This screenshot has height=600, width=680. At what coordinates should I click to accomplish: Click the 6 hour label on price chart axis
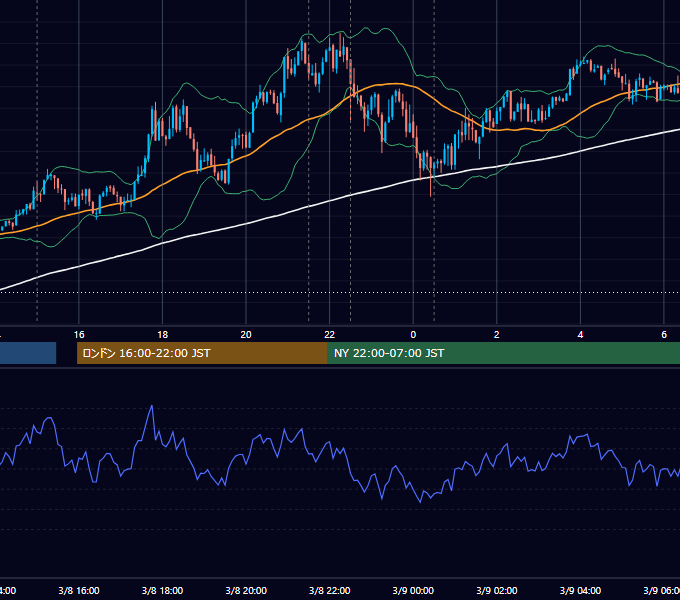pos(664,335)
